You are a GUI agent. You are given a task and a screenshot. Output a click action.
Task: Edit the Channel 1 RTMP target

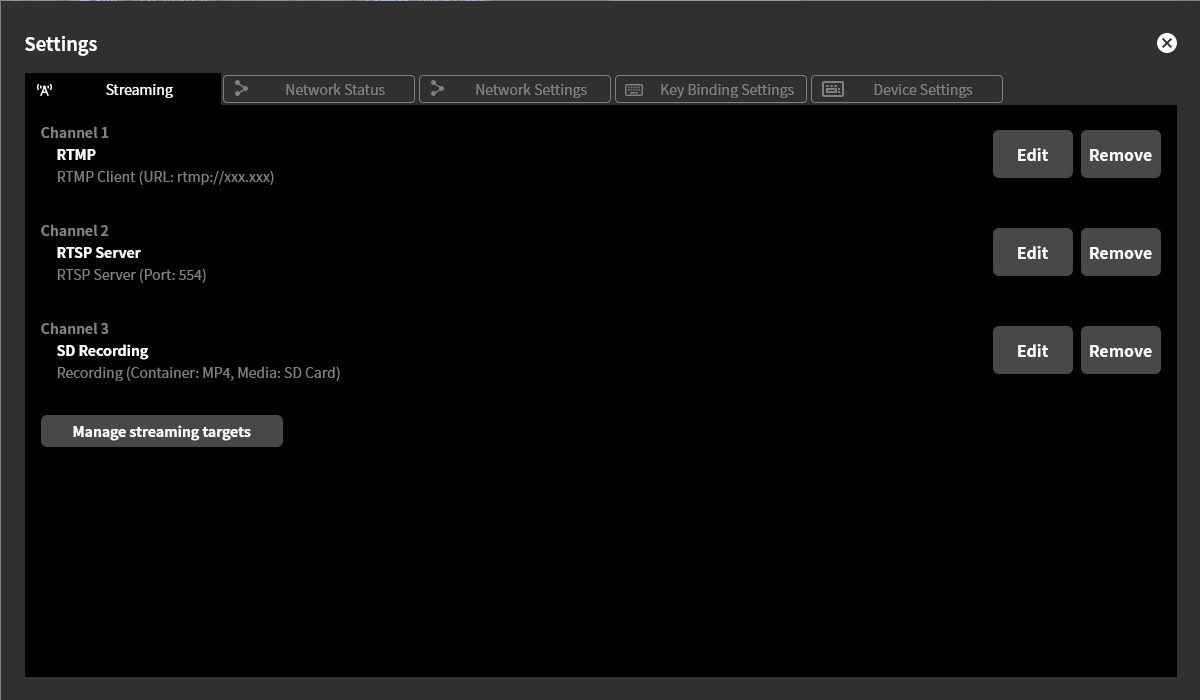(x=1032, y=154)
